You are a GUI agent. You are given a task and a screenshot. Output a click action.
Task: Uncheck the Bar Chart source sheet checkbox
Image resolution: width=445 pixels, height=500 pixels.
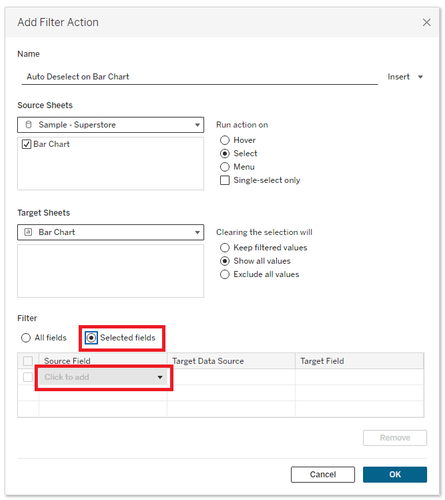[26, 144]
